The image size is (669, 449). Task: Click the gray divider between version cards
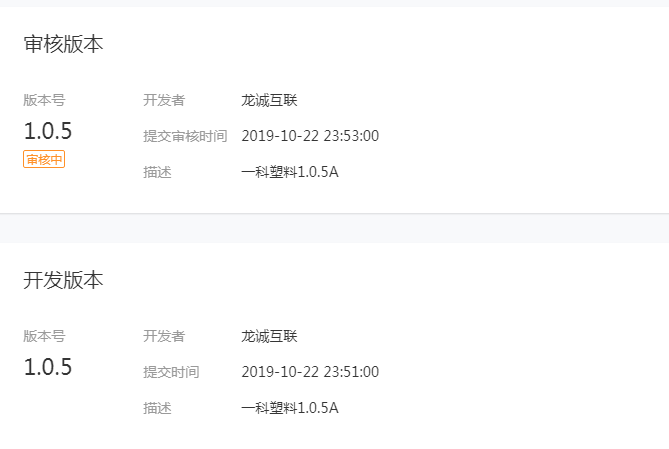334,228
